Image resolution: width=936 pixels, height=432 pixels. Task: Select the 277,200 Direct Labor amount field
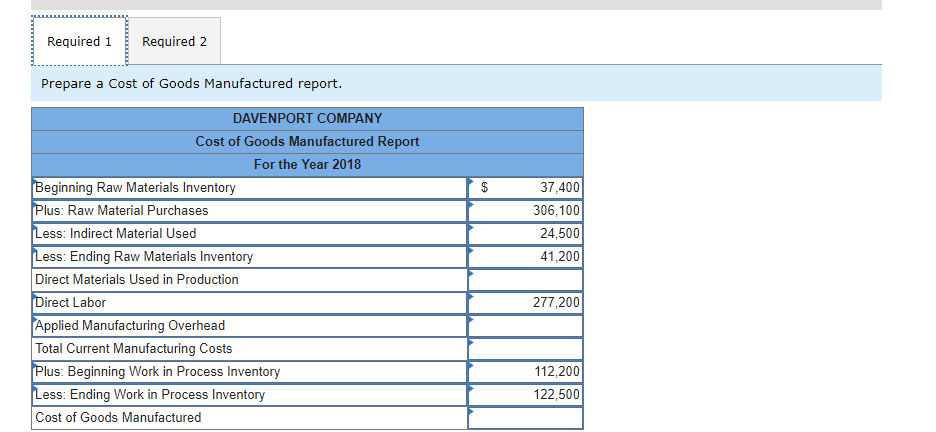point(525,303)
